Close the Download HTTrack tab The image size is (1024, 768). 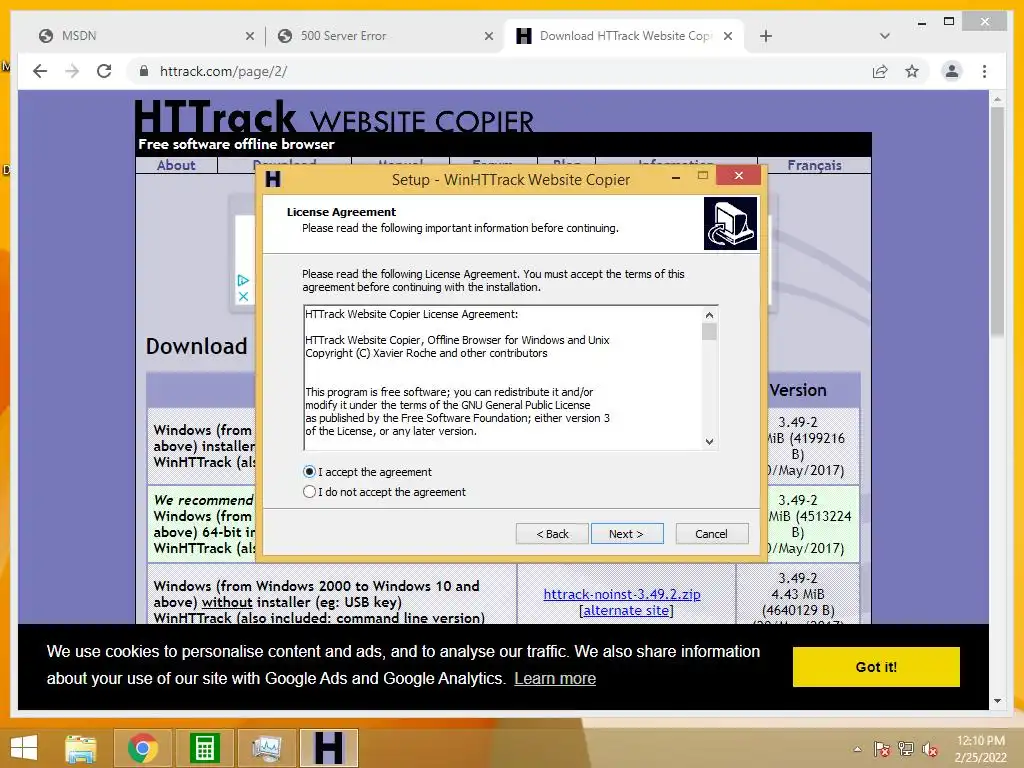pyautogui.click(x=728, y=37)
